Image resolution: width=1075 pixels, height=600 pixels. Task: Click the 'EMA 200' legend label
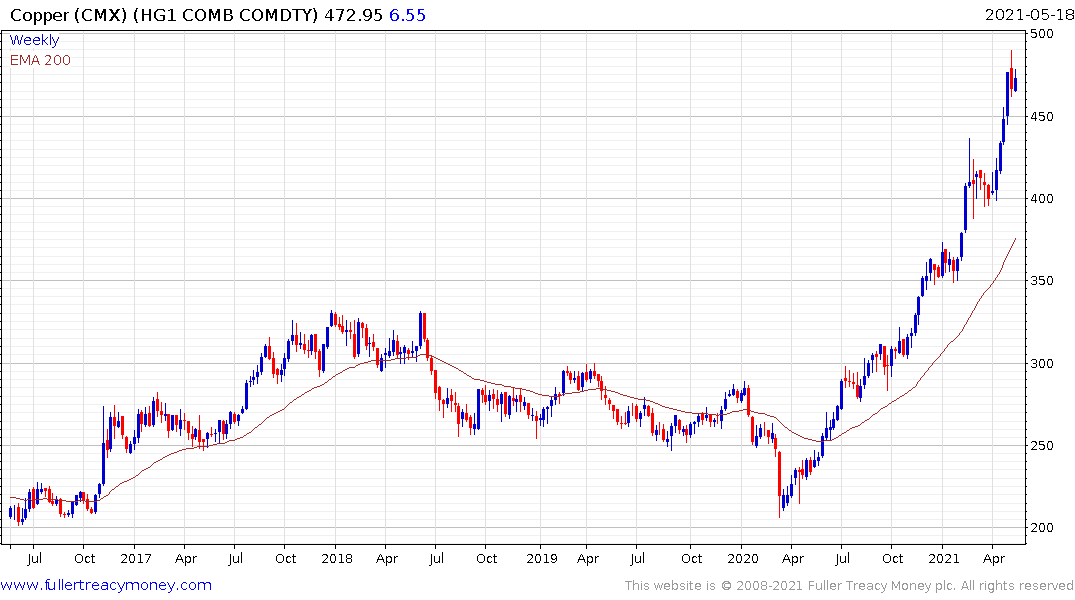pyautogui.click(x=40, y=60)
